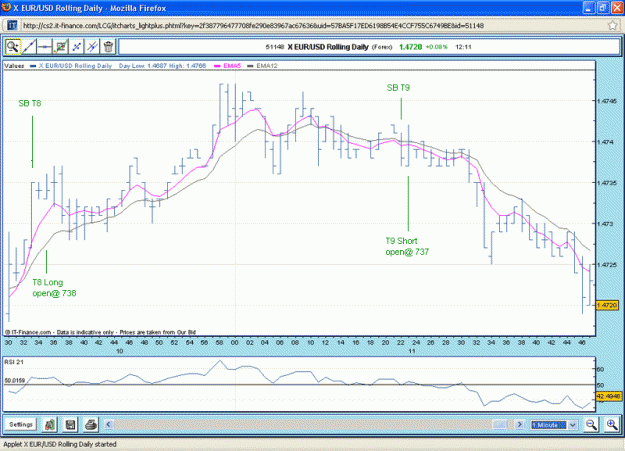Click the save floppy disk icon
625x451 pixels.
[71, 425]
